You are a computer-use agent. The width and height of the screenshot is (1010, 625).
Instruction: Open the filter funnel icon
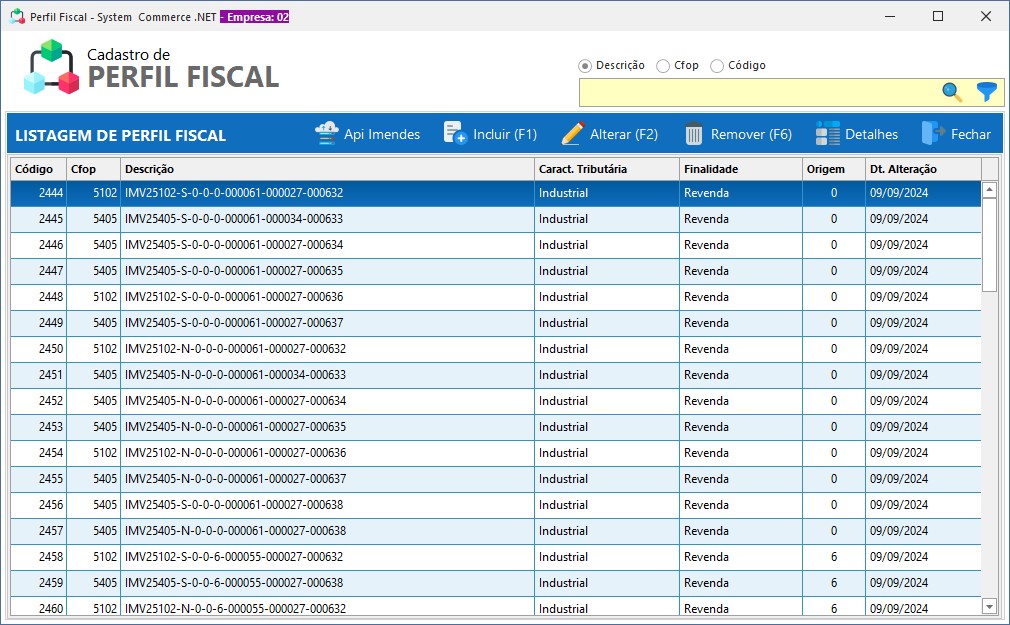[985, 91]
